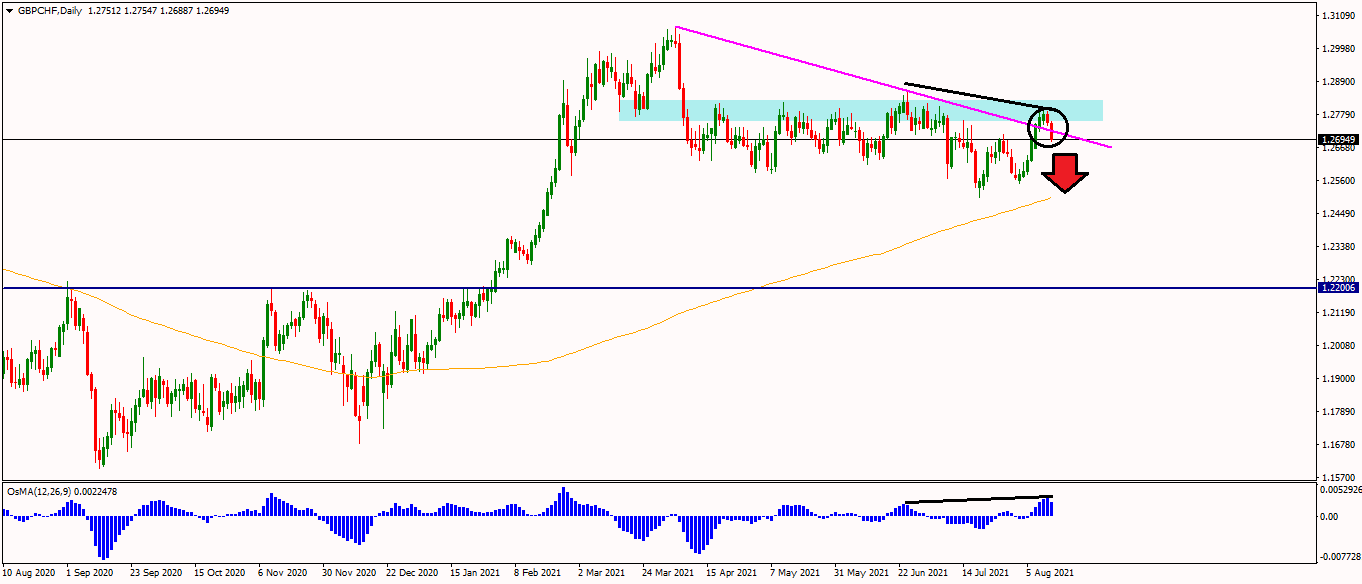Click the 14 Jul 2021 date label
The image size is (1362, 584).
pyautogui.click(x=985, y=573)
